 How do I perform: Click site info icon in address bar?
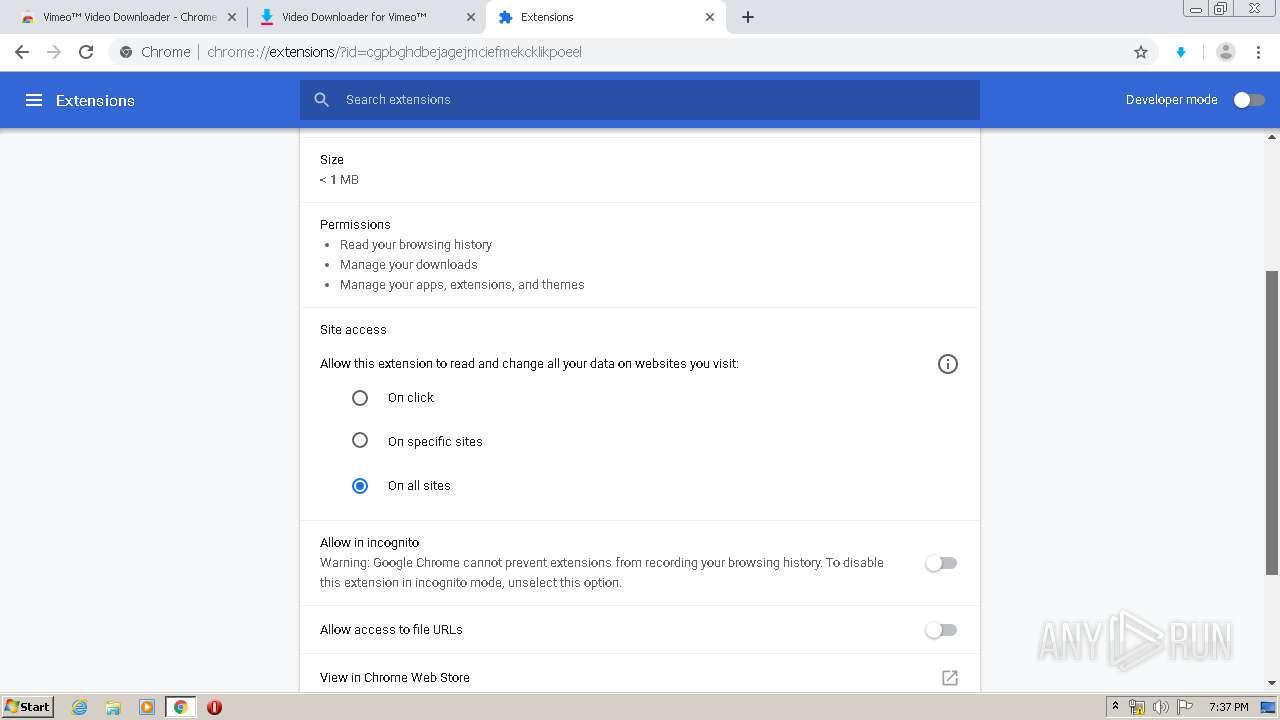pos(126,52)
